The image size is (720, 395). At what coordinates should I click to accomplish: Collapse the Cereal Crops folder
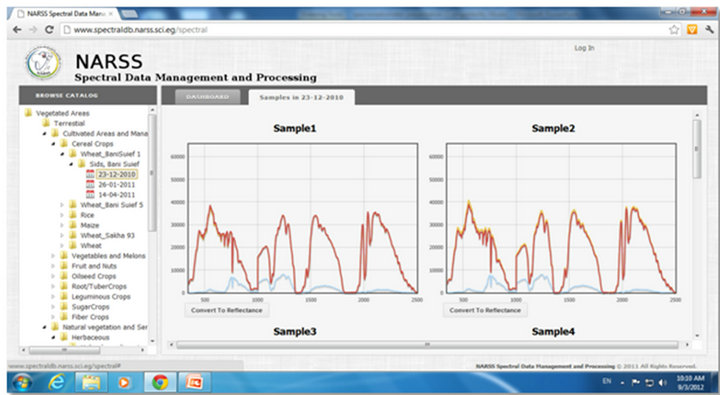tap(53, 144)
